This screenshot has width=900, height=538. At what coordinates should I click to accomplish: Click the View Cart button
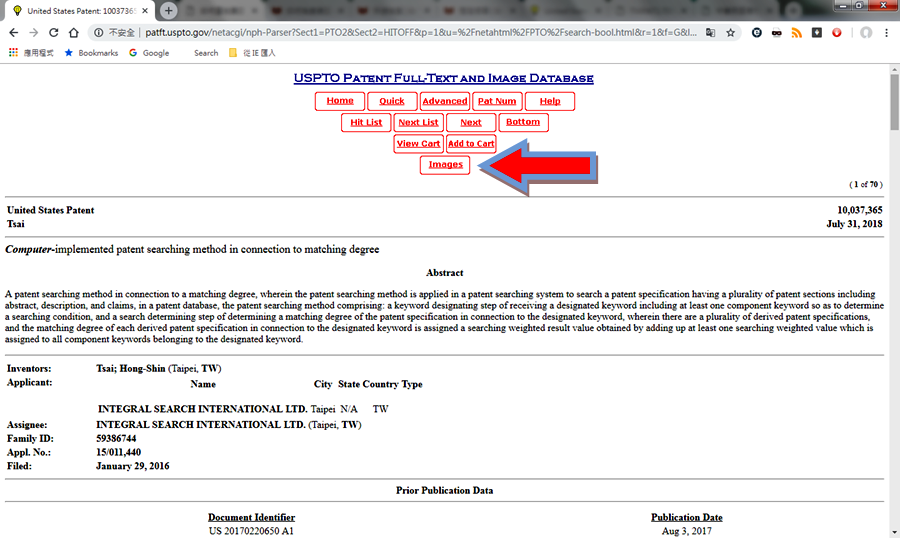pyautogui.click(x=418, y=144)
